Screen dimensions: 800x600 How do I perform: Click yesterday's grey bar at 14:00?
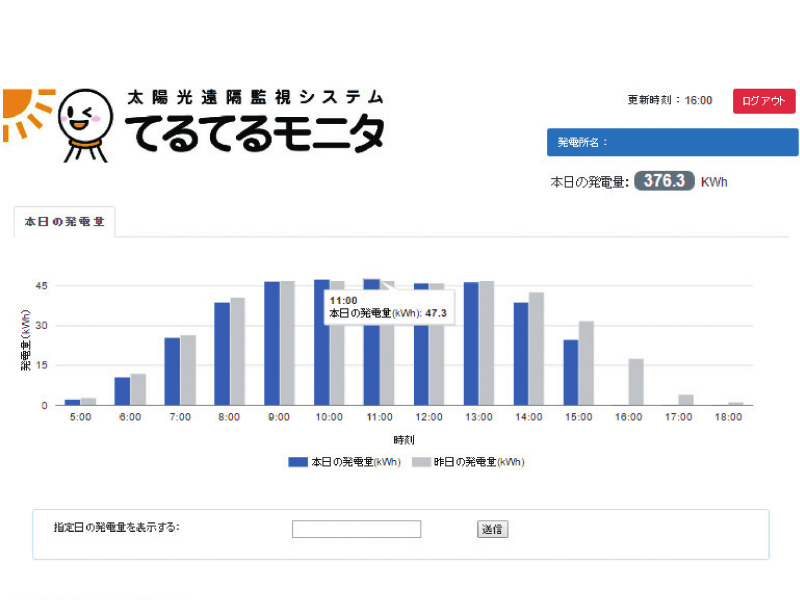coord(536,348)
